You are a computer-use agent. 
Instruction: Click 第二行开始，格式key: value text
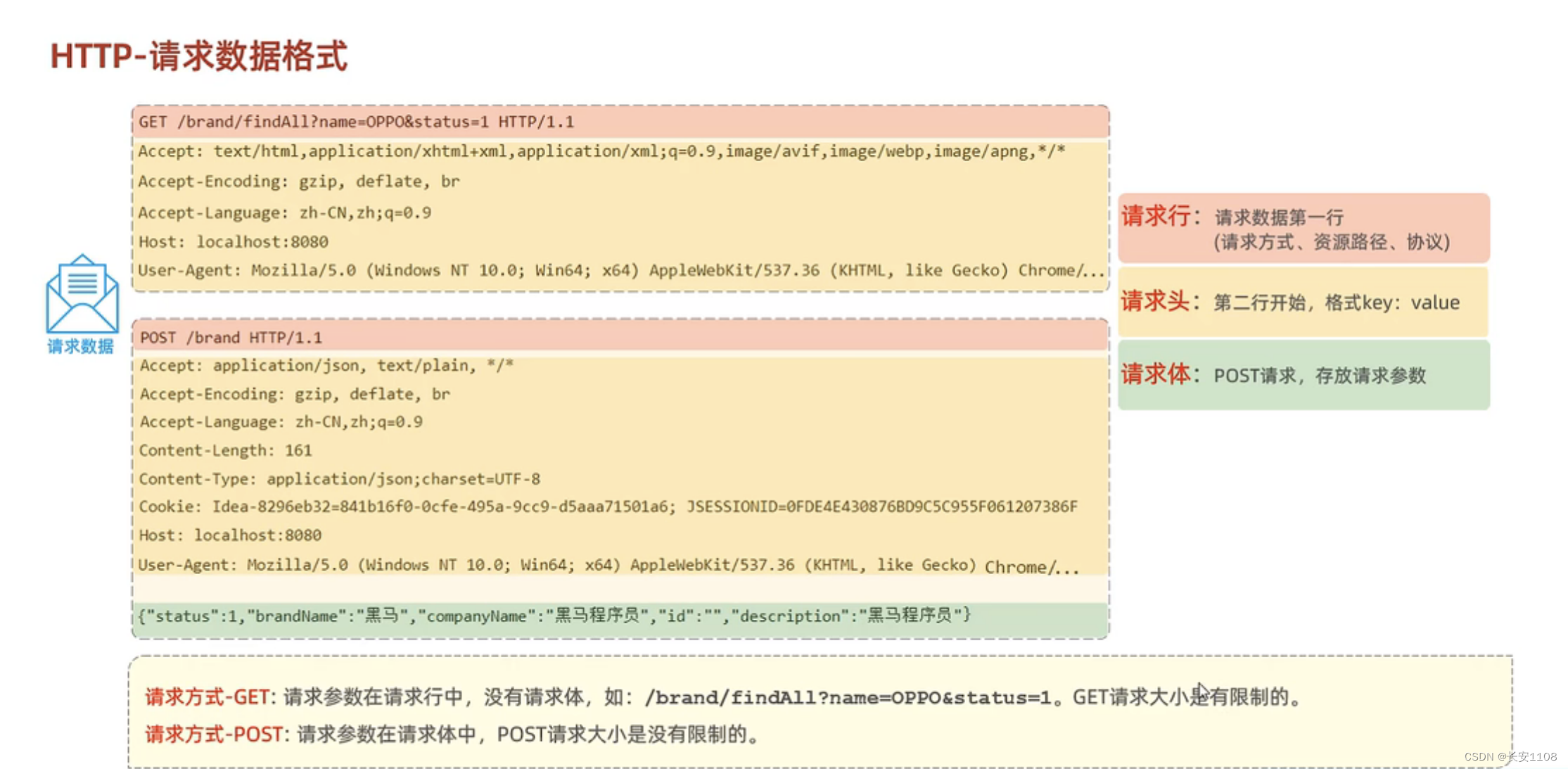pyautogui.click(x=1337, y=303)
